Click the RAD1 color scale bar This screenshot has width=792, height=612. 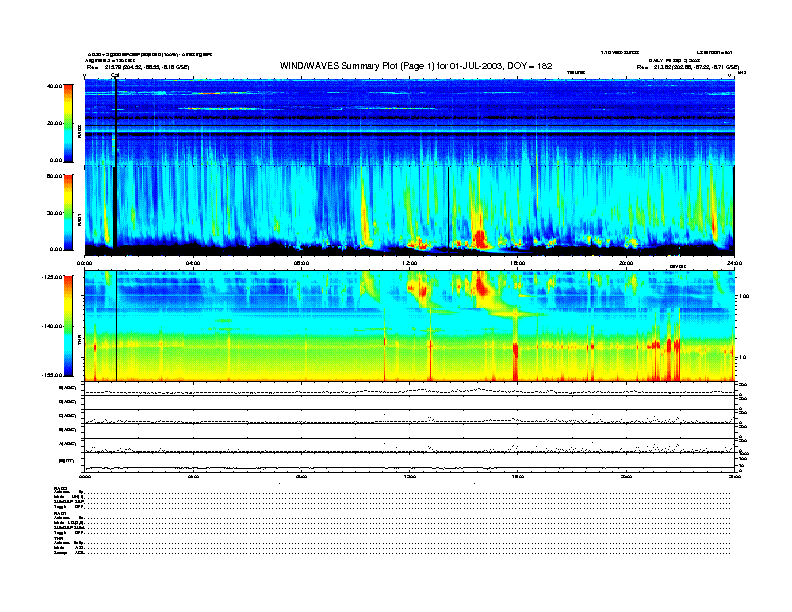[68, 211]
